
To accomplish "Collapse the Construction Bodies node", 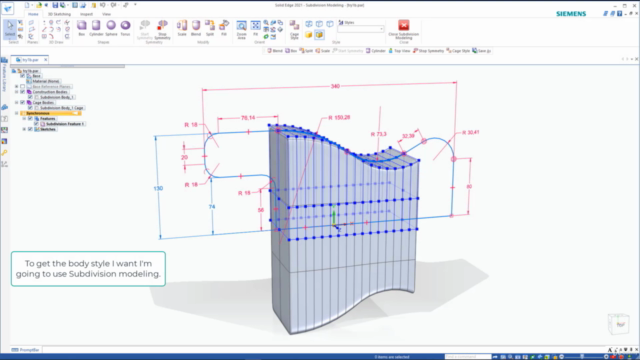I will (x=16, y=92).
